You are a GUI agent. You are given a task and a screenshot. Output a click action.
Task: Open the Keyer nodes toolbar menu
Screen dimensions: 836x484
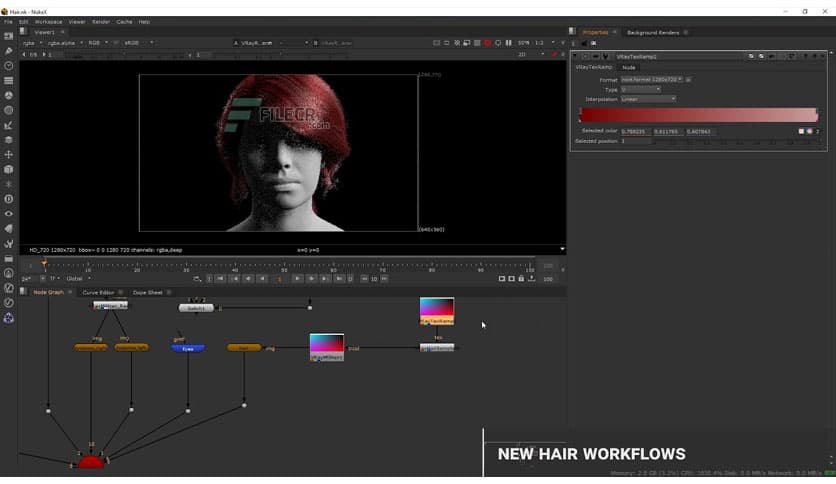pos(9,125)
